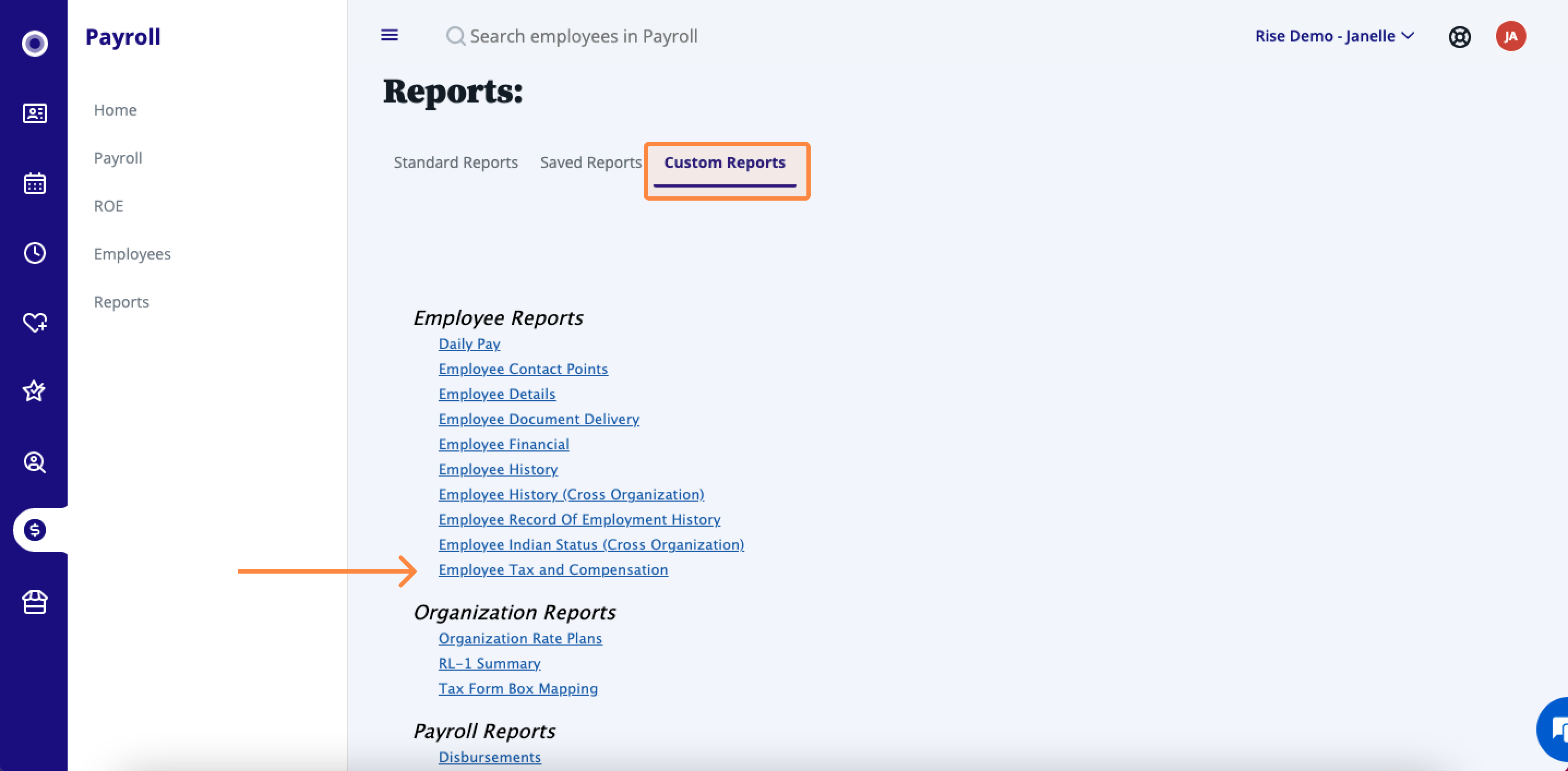1568x771 pixels.
Task: Open ROE in side menu
Action: click(109, 206)
